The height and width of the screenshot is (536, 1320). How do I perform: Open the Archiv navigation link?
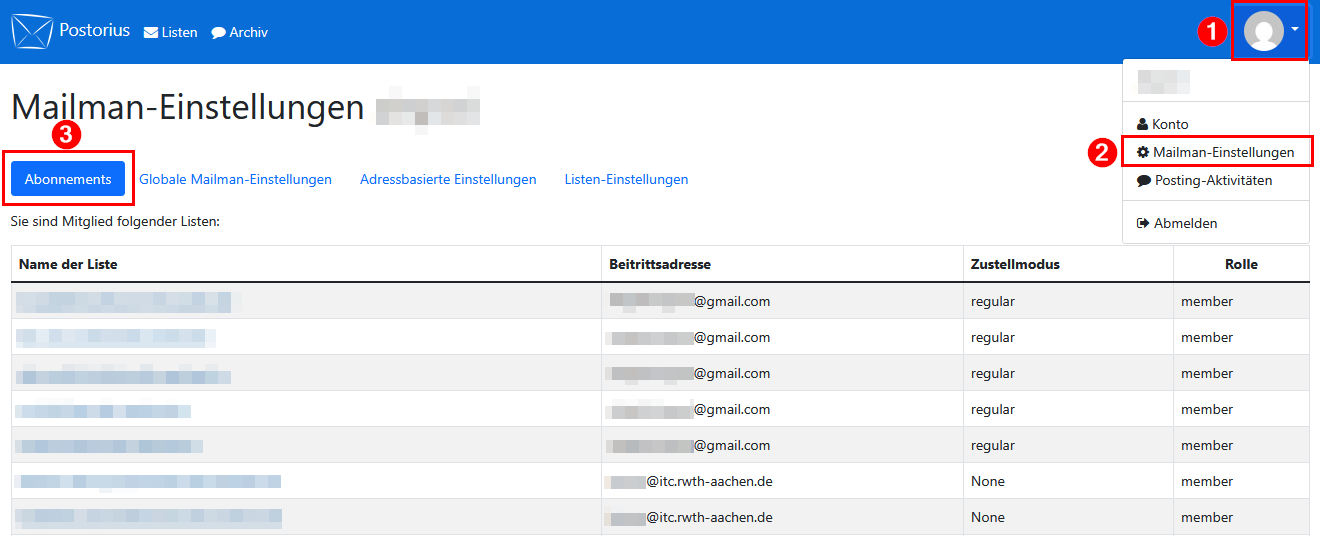(x=240, y=32)
